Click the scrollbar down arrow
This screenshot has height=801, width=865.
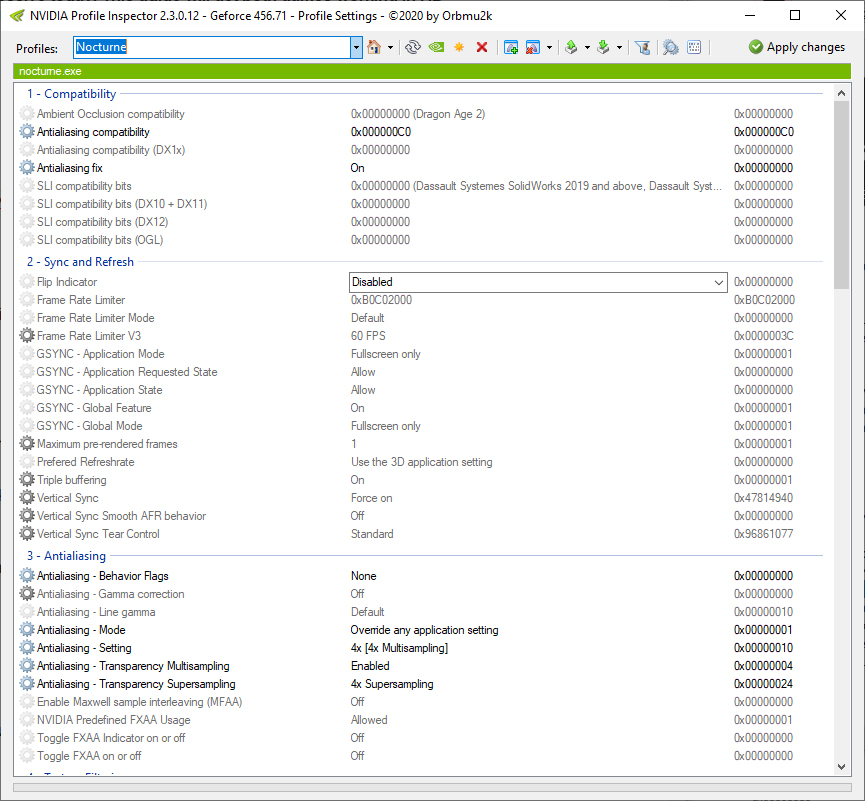841,766
